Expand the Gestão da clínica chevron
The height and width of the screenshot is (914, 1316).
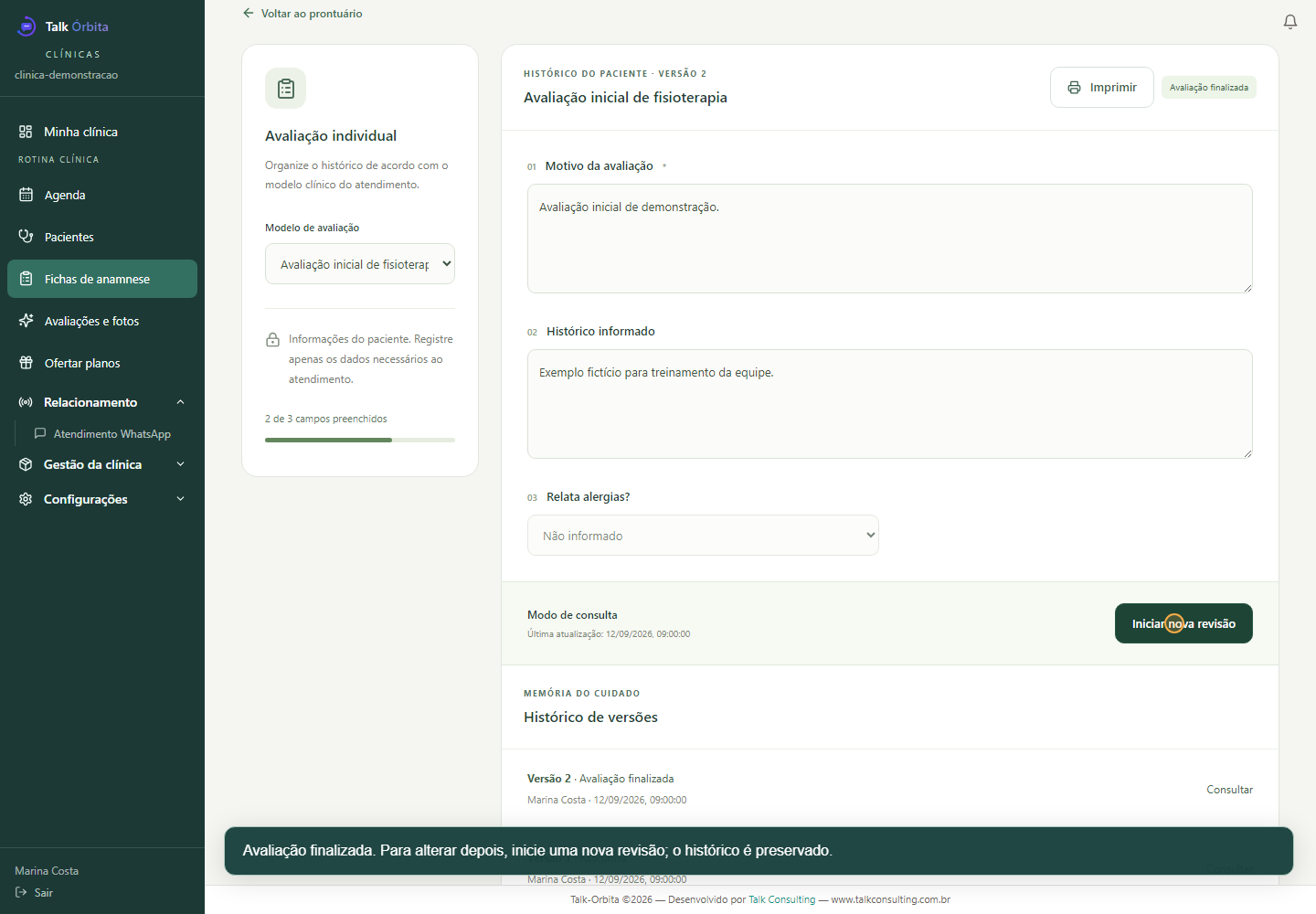pos(180,464)
